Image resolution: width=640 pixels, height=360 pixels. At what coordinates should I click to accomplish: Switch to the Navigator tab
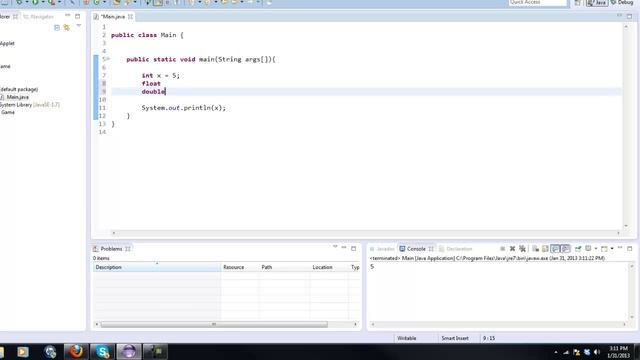(x=38, y=17)
